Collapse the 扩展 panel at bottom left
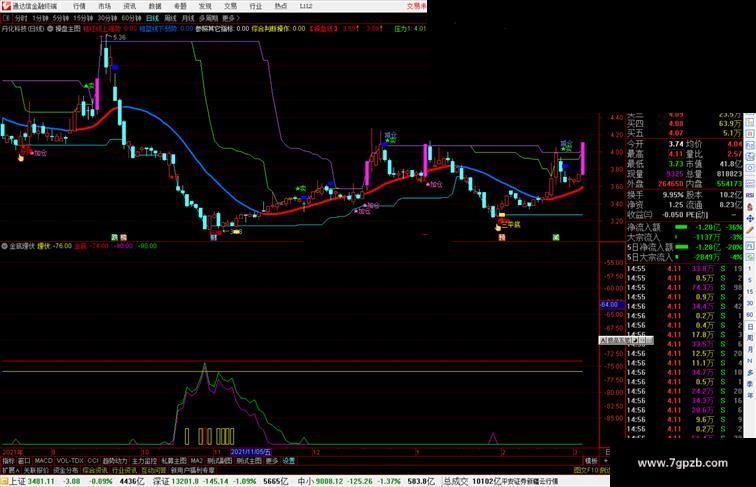This screenshot has width=756, height=487. (10, 470)
